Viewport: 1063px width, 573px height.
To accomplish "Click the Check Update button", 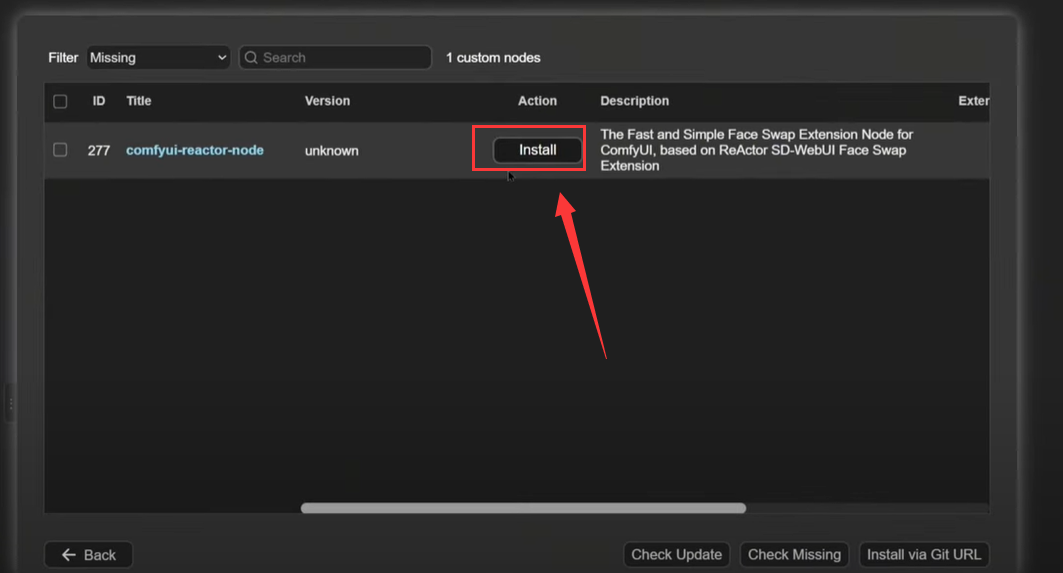I will (x=677, y=555).
